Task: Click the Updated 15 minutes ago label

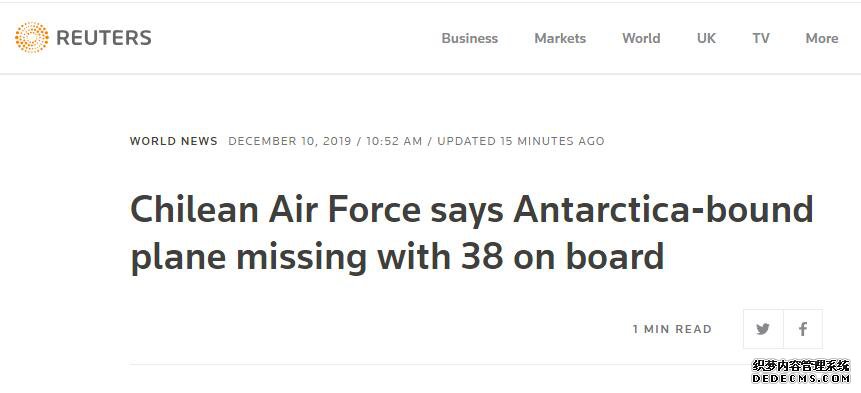Action: [x=521, y=141]
